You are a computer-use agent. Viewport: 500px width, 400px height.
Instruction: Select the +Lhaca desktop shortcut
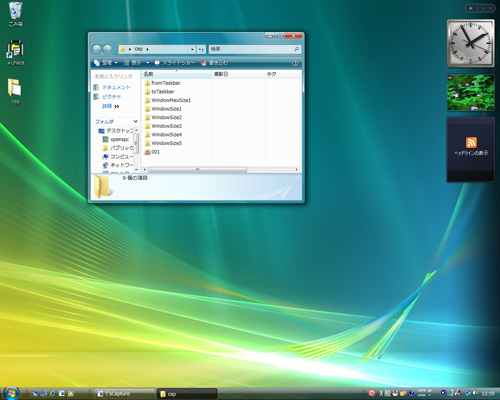pyautogui.click(x=15, y=53)
